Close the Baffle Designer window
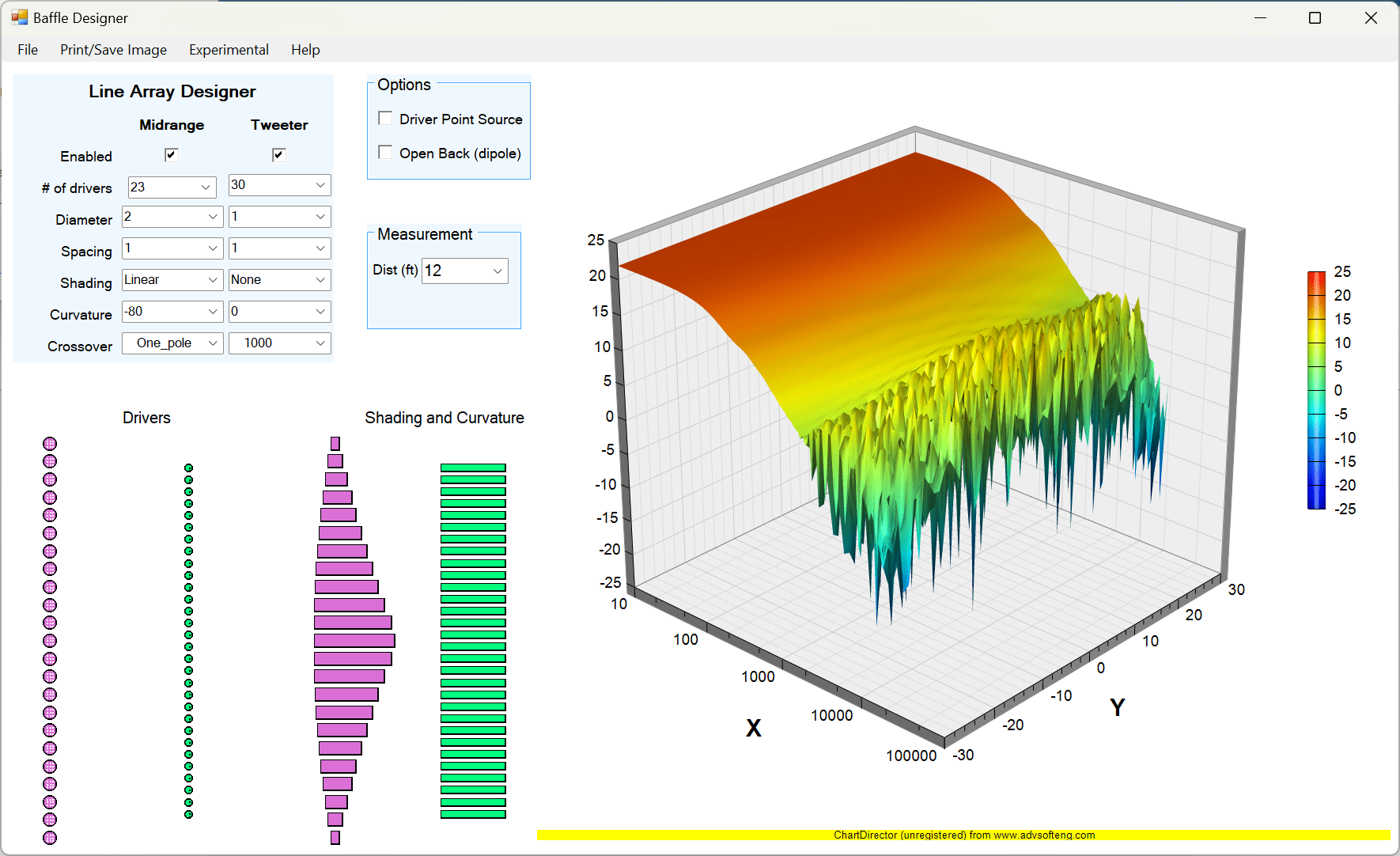The image size is (1400, 856). 1371,17
